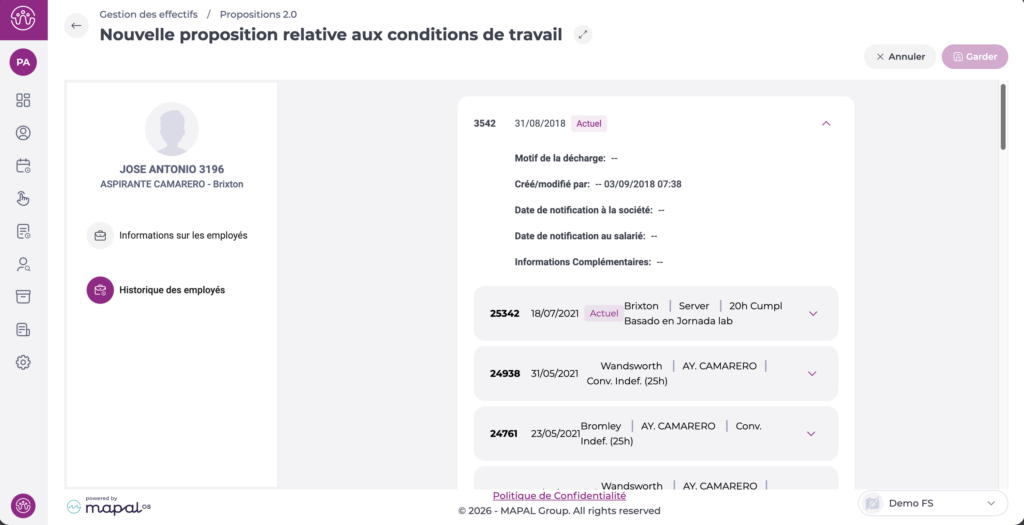
Task: Click the expand fullscreen icon beside title
Action: (583, 34)
